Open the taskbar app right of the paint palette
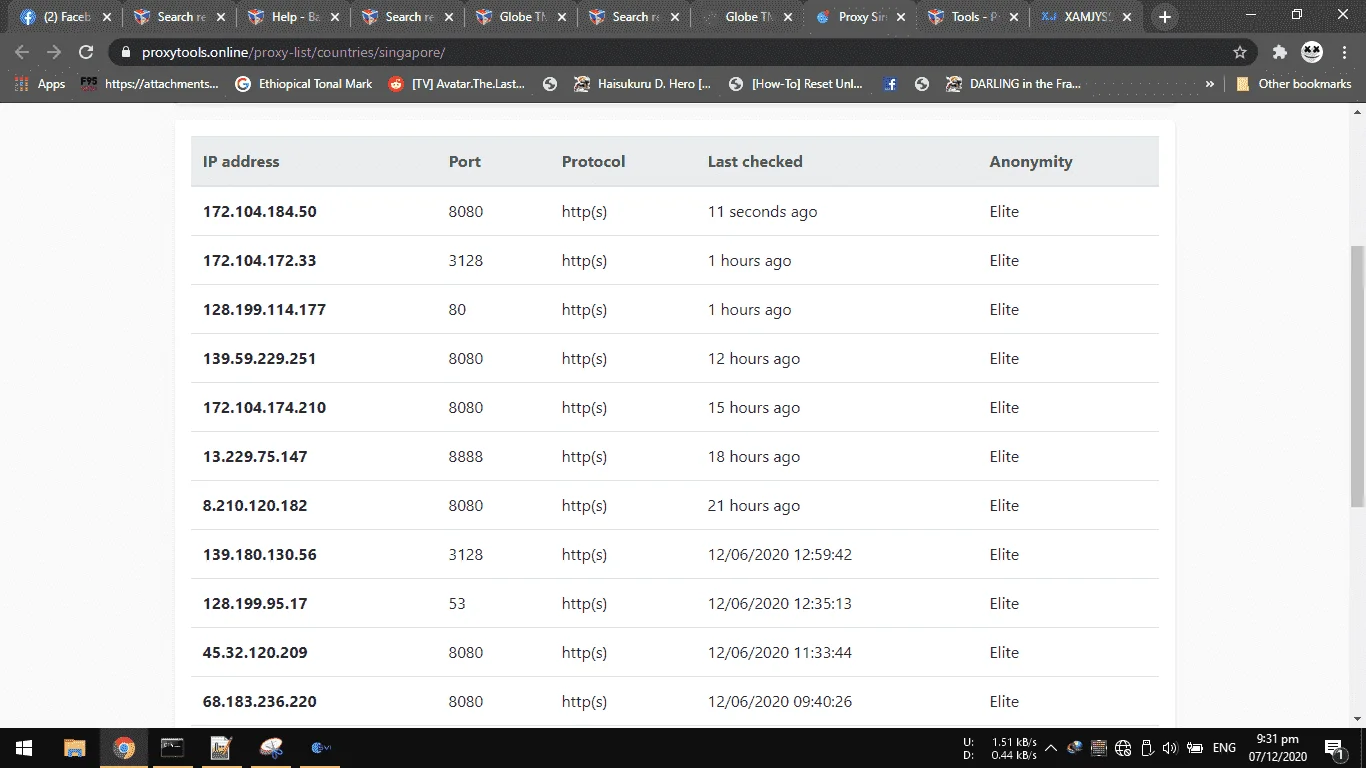This screenshot has height=768, width=1366. 320,747
